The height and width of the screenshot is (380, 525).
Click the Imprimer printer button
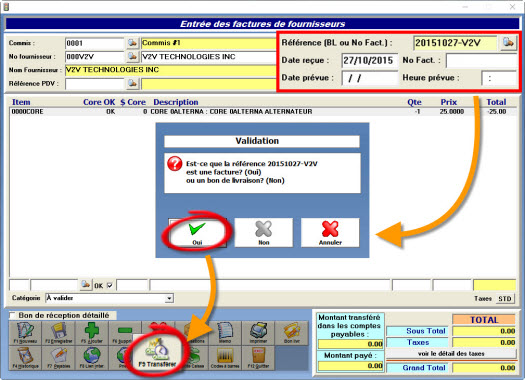tap(258, 333)
